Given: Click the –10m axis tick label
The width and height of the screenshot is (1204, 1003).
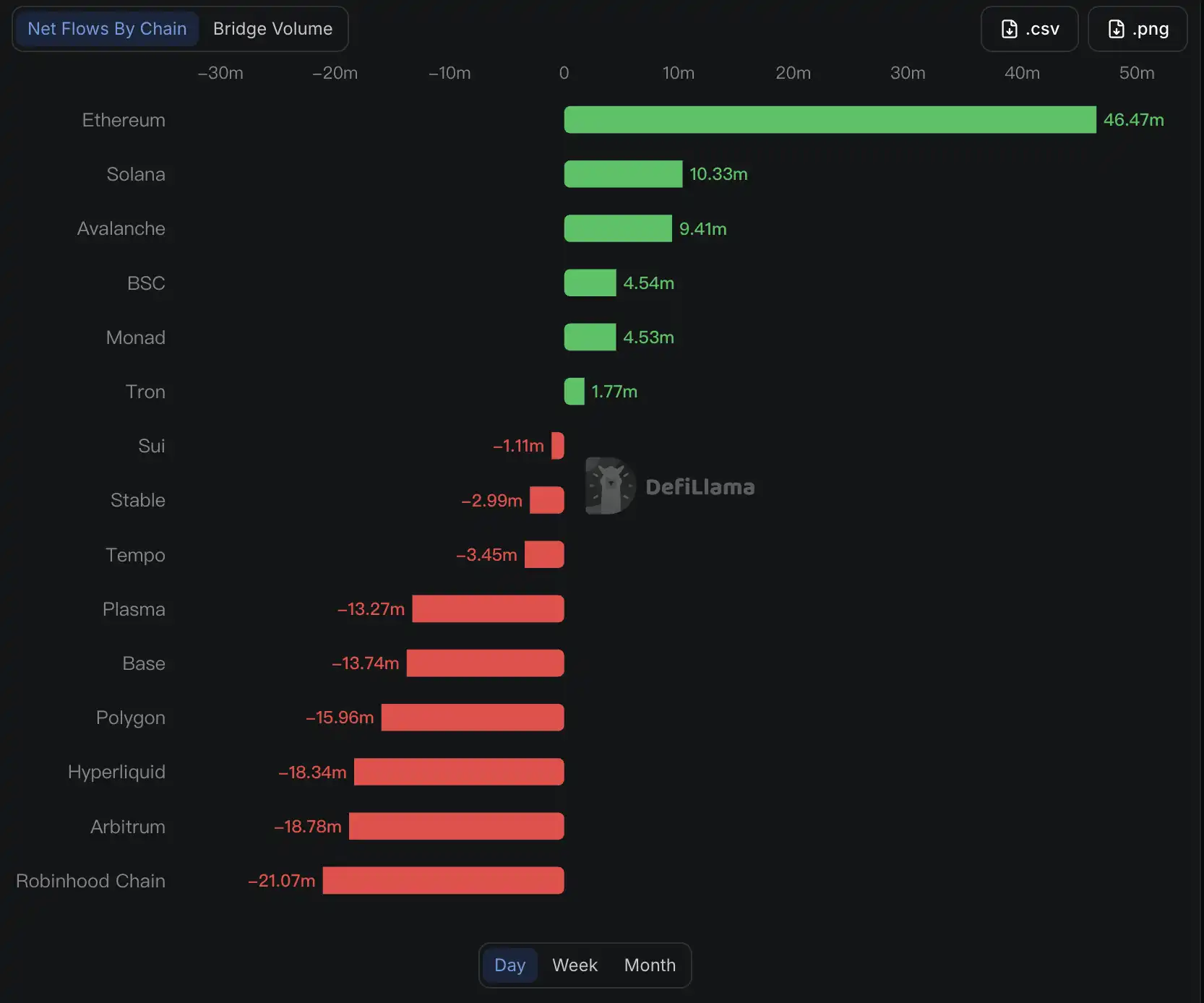Looking at the screenshot, I should 450,73.
